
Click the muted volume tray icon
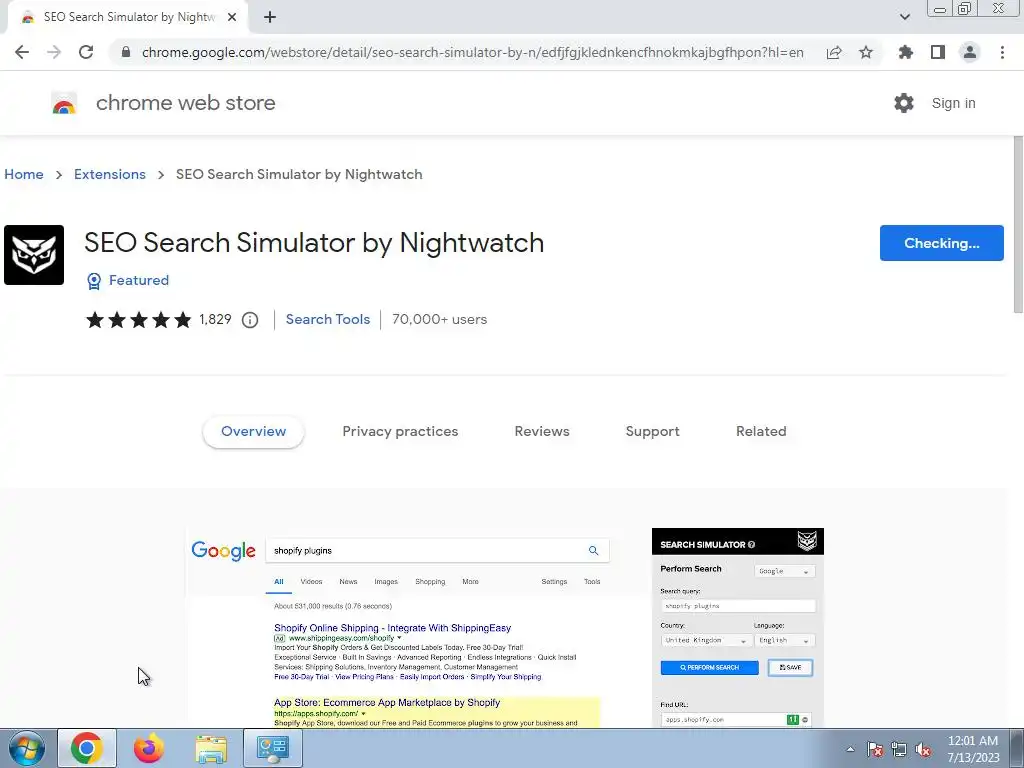point(923,749)
